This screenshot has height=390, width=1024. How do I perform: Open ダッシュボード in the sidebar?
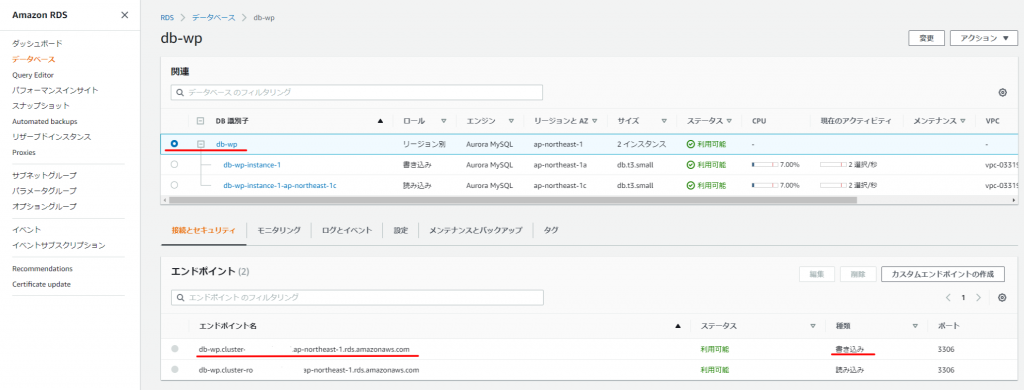click(37, 44)
